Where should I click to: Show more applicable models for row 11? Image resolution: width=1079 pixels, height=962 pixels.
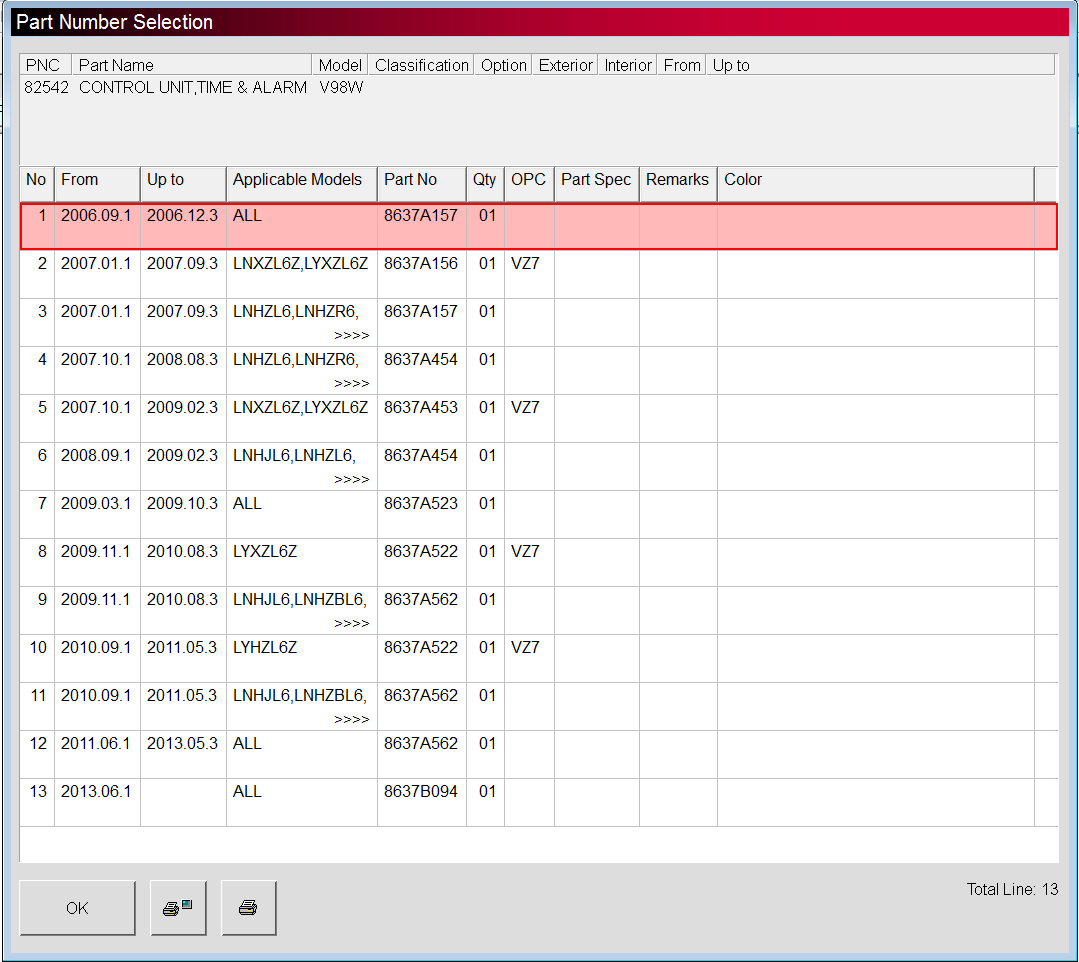pyautogui.click(x=351, y=720)
